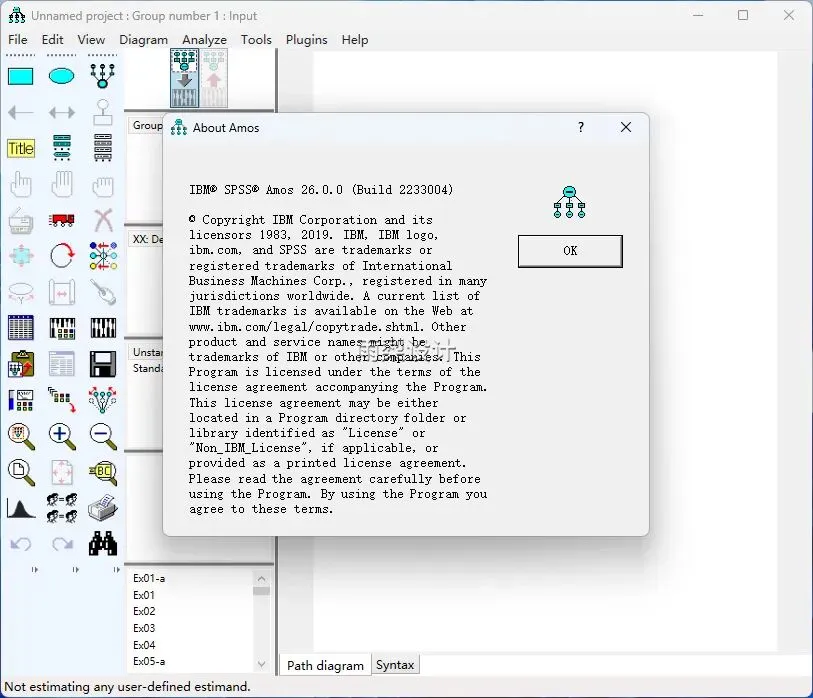
Task: Select the one-object-at-a-time pointing hand tool
Action: [x=21, y=184]
